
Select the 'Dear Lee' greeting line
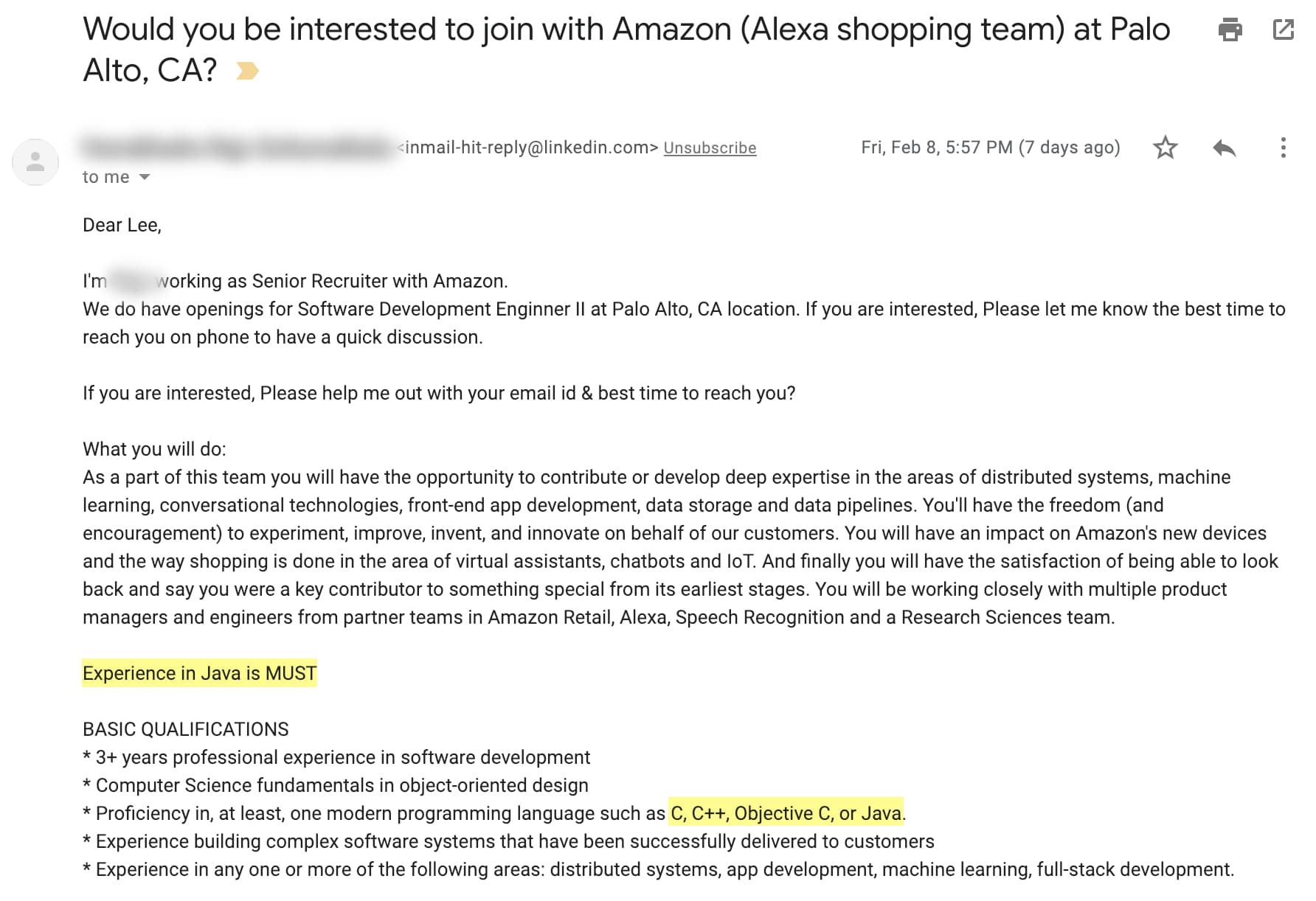tap(122, 225)
